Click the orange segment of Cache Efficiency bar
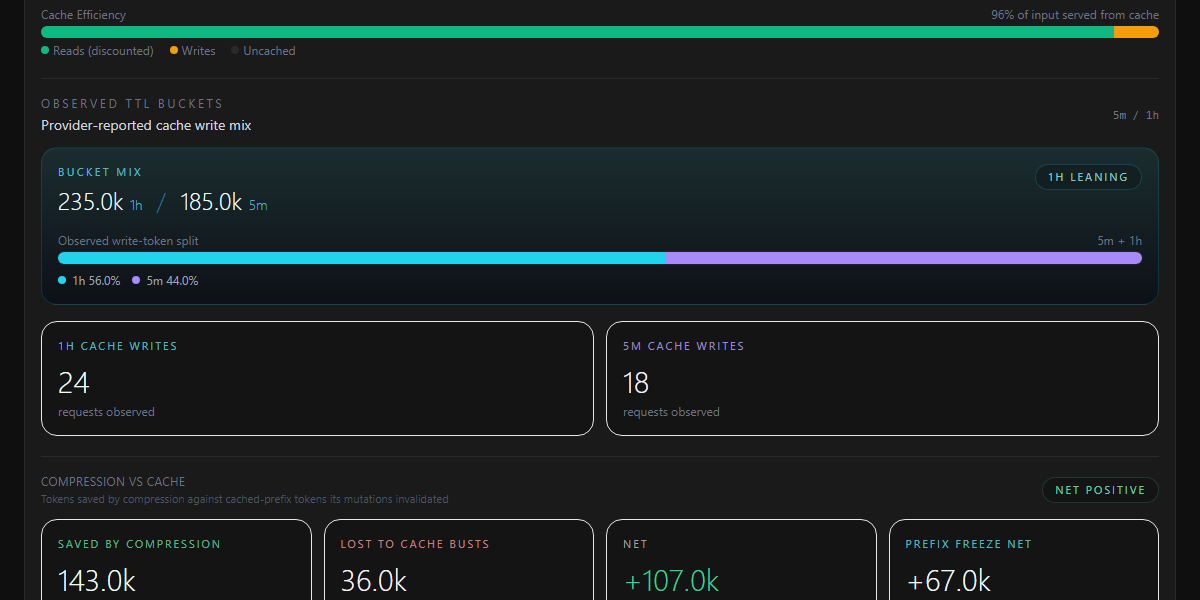Screen dimensions: 1200x600 point(1136,32)
